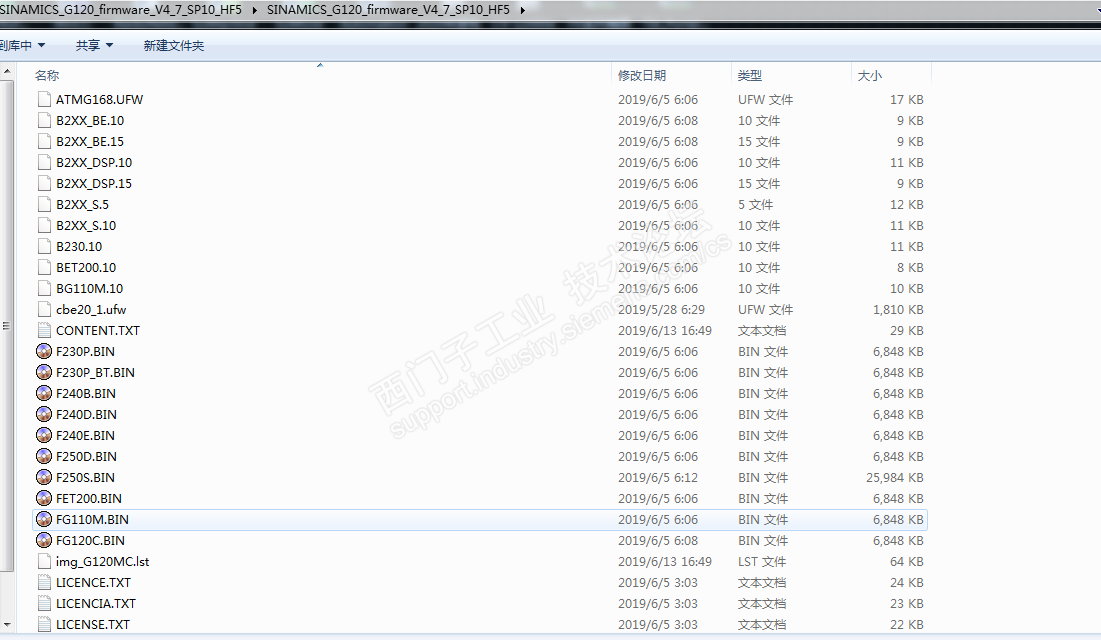Select the F240D.BIN disc image icon
The width and height of the screenshot is (1101, 640).
[x=44, y=414]
